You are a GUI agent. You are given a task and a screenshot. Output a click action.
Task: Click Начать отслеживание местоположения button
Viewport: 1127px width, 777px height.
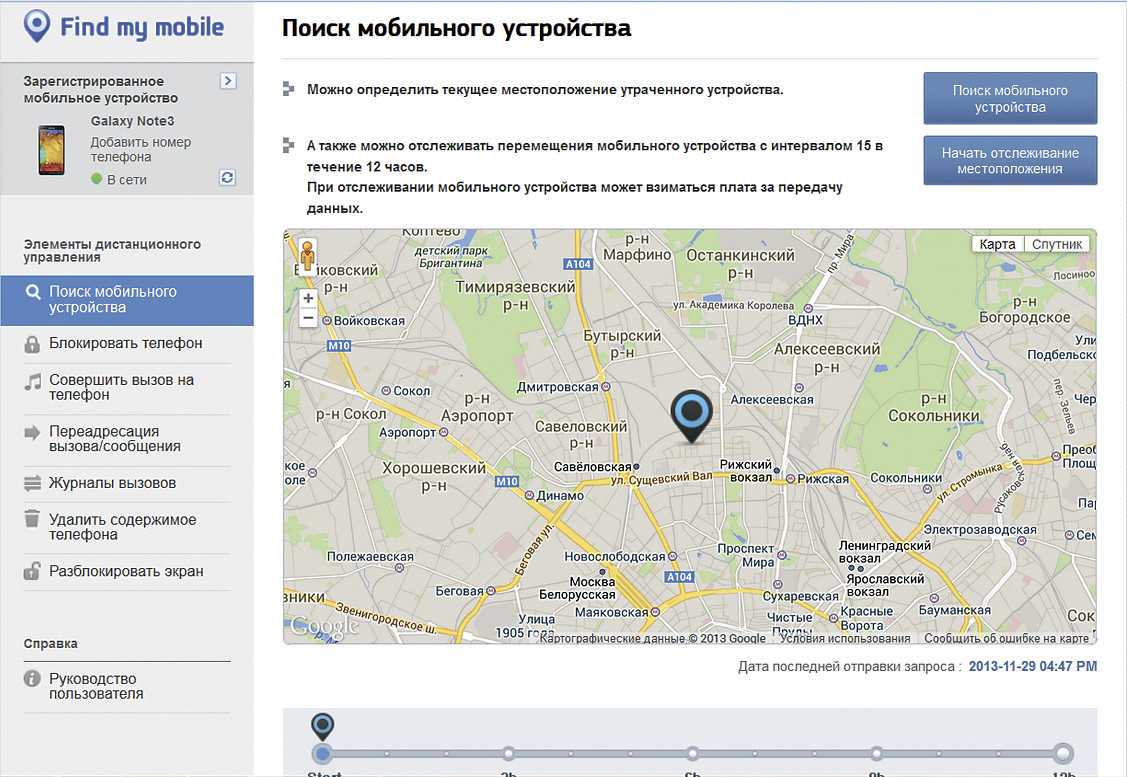(x=1010, y=160)
